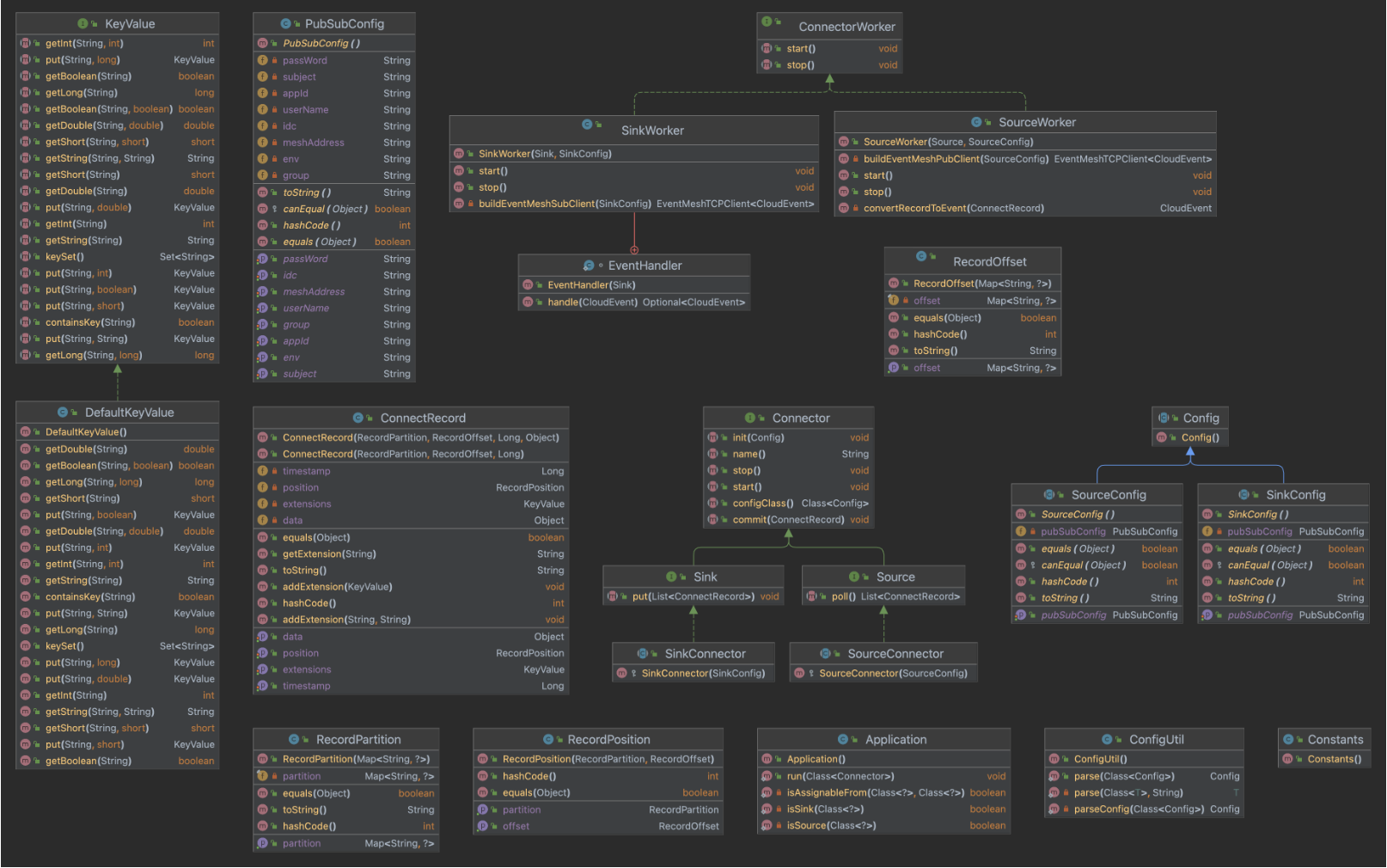This screenshot has width=1387, height=868.
Task: Select the DefaultKeyValue() constructor row
Action: click(x=86, y=432)
